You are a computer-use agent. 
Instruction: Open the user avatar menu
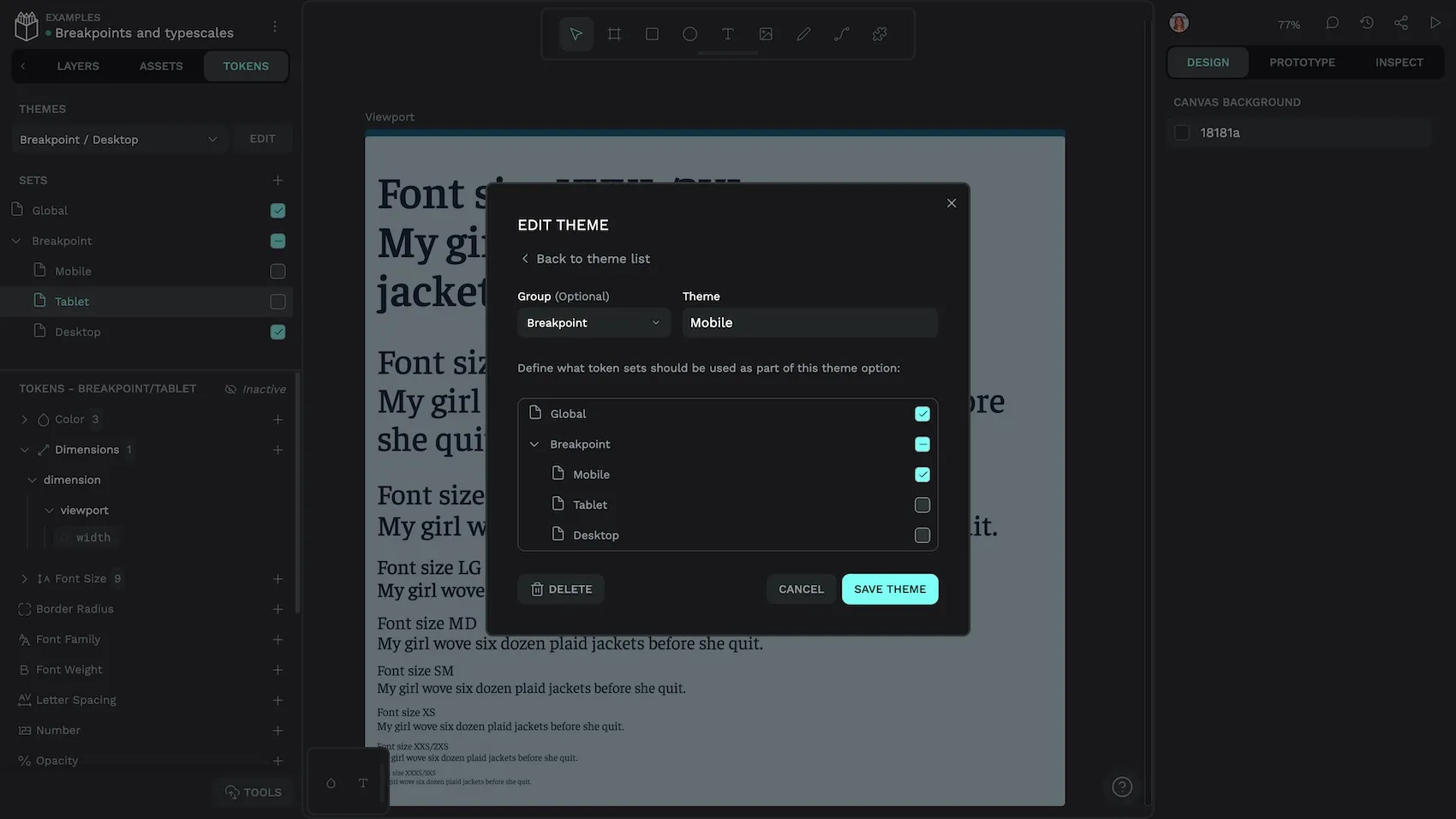click(1179, 23)
